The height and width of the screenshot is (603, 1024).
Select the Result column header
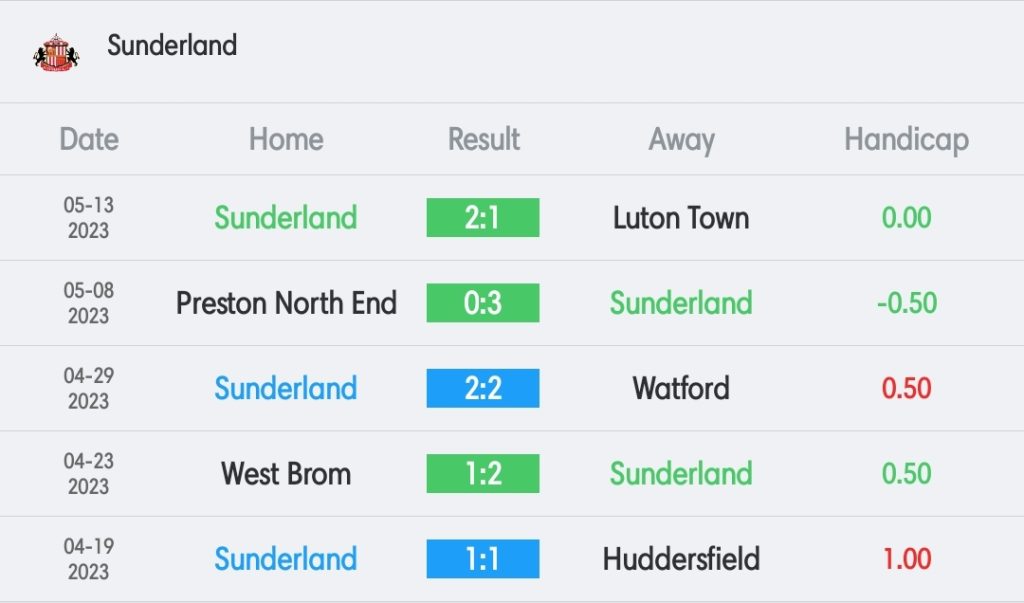(x=483, y=139)
